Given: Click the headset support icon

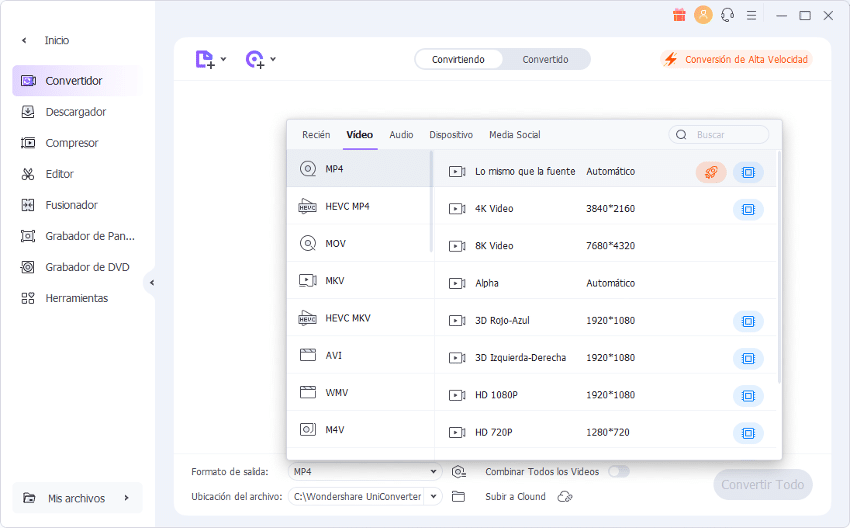Looking at the screenshot, I should tap(728, 15).
